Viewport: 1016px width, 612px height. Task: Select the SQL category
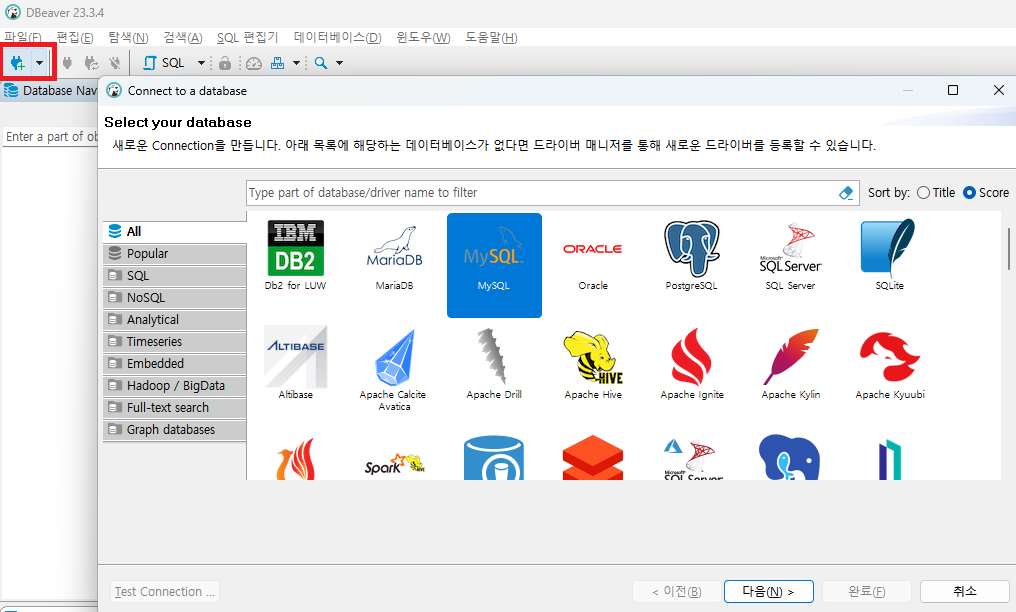(174, 276)
